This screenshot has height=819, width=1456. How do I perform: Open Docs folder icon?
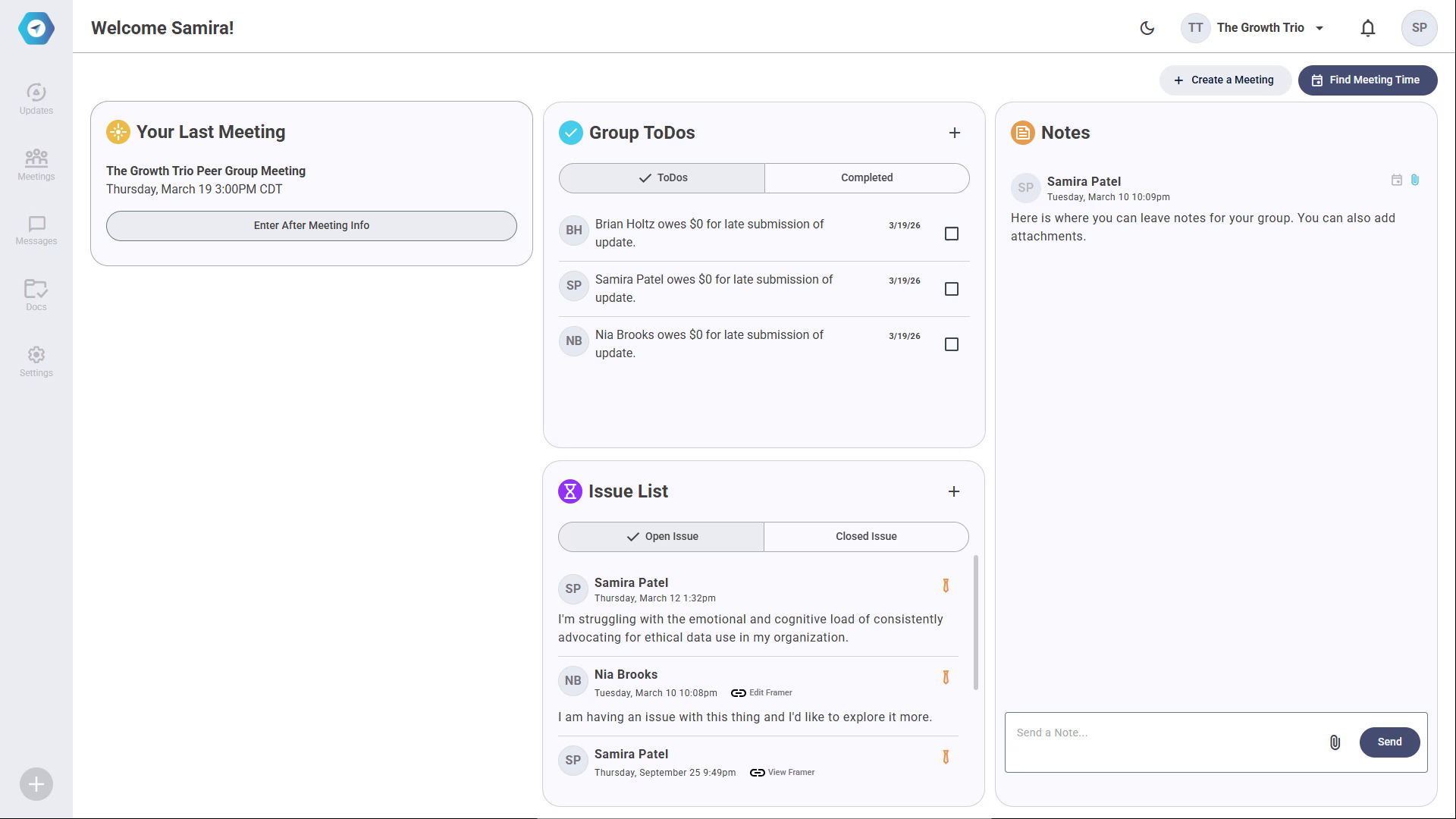(36, 295)
